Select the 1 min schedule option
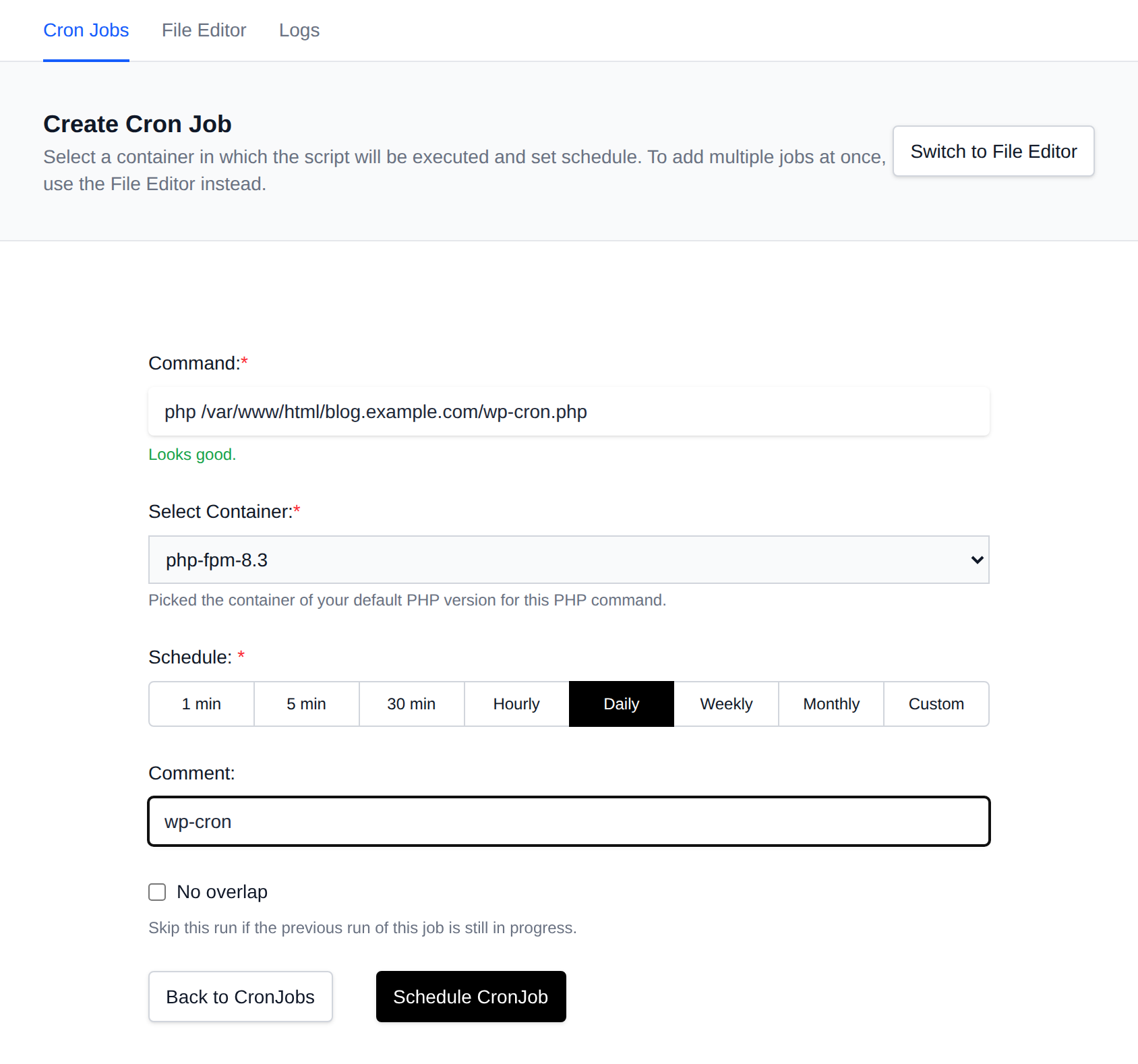This screenshot has width=1138, height=1064. click(202, 704)
